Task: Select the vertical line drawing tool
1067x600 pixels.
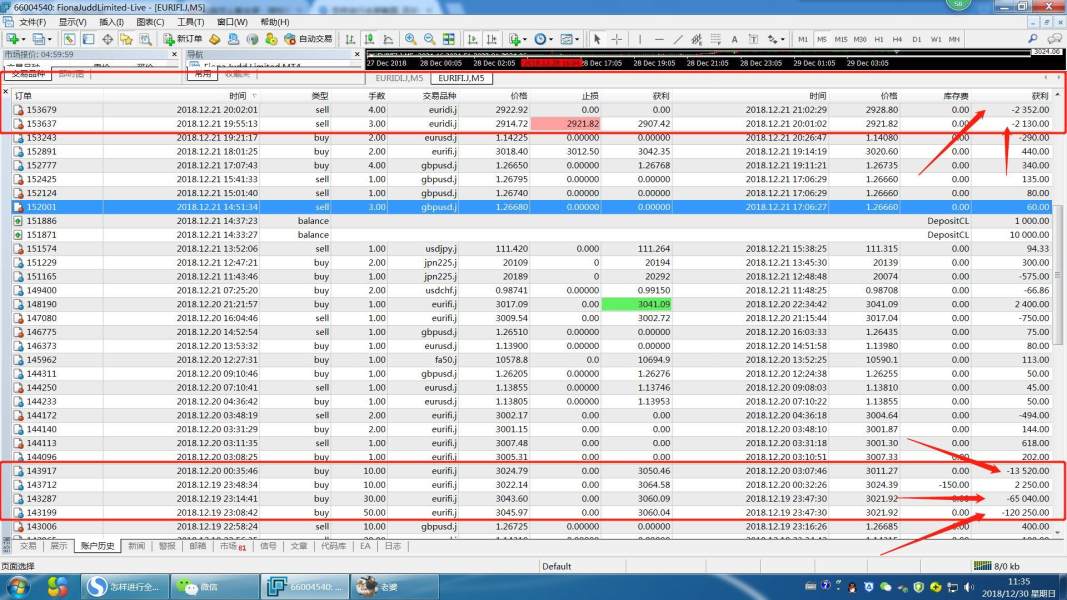Action: [x=640, y=39]
